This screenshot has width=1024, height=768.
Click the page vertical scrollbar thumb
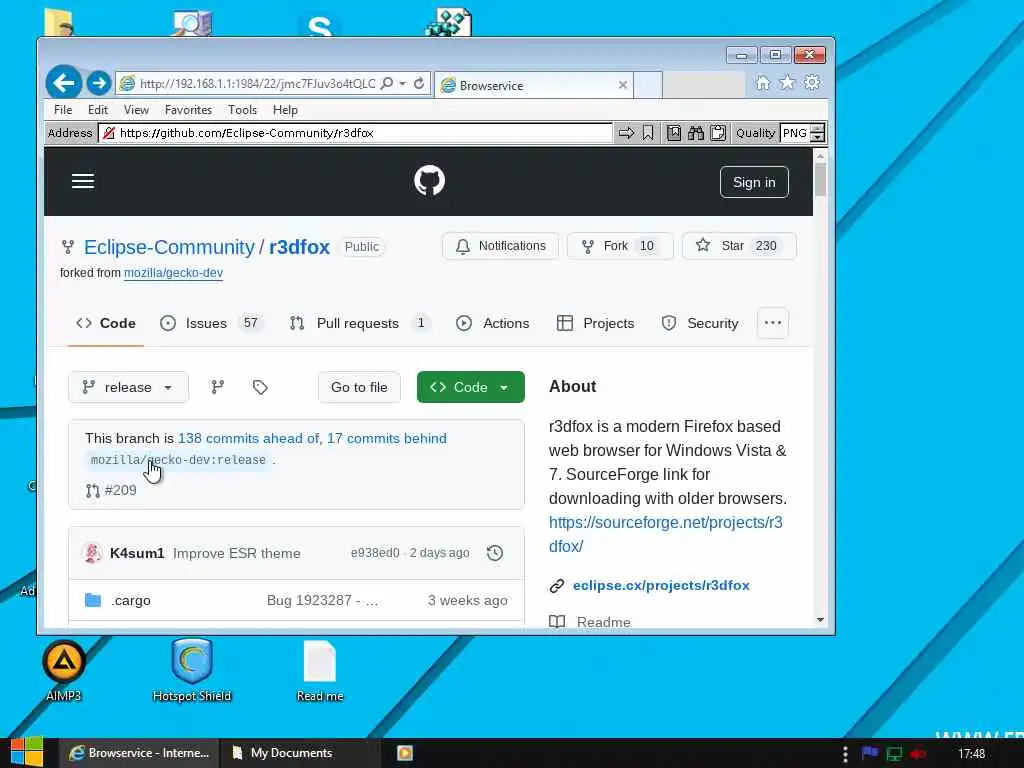[x=820, y=179]
